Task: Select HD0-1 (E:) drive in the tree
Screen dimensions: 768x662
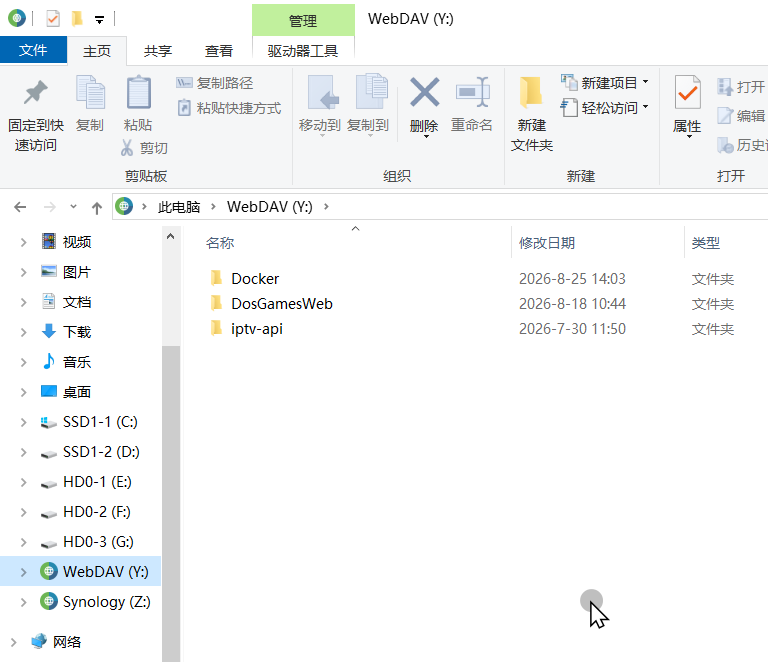Action: pos(97,482)
